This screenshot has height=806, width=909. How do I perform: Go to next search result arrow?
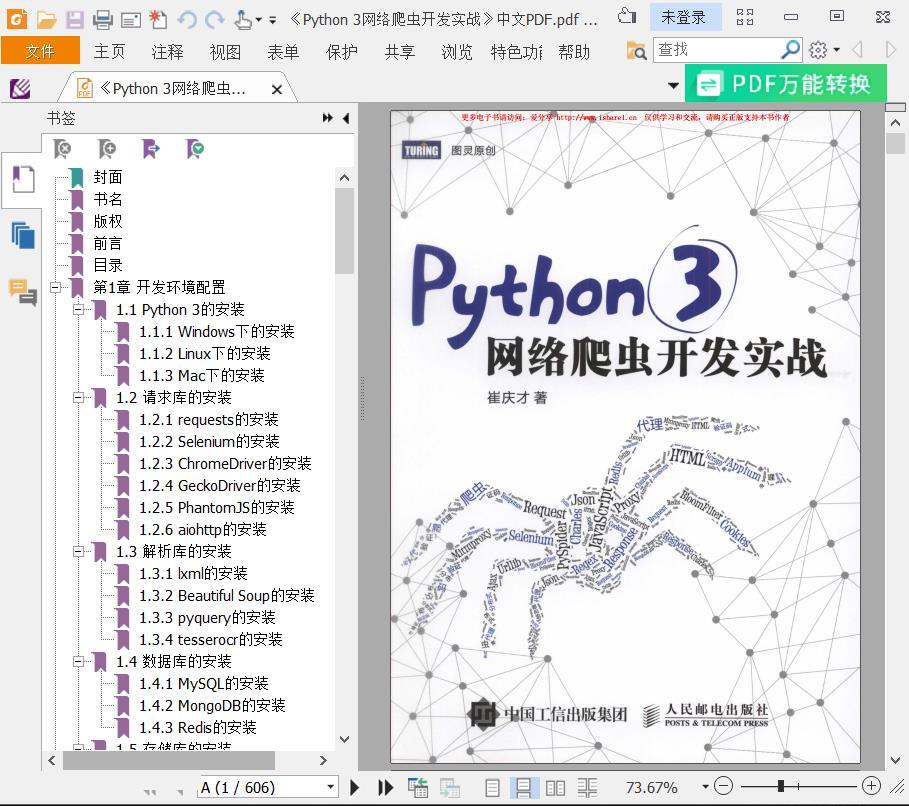point(891,50)
